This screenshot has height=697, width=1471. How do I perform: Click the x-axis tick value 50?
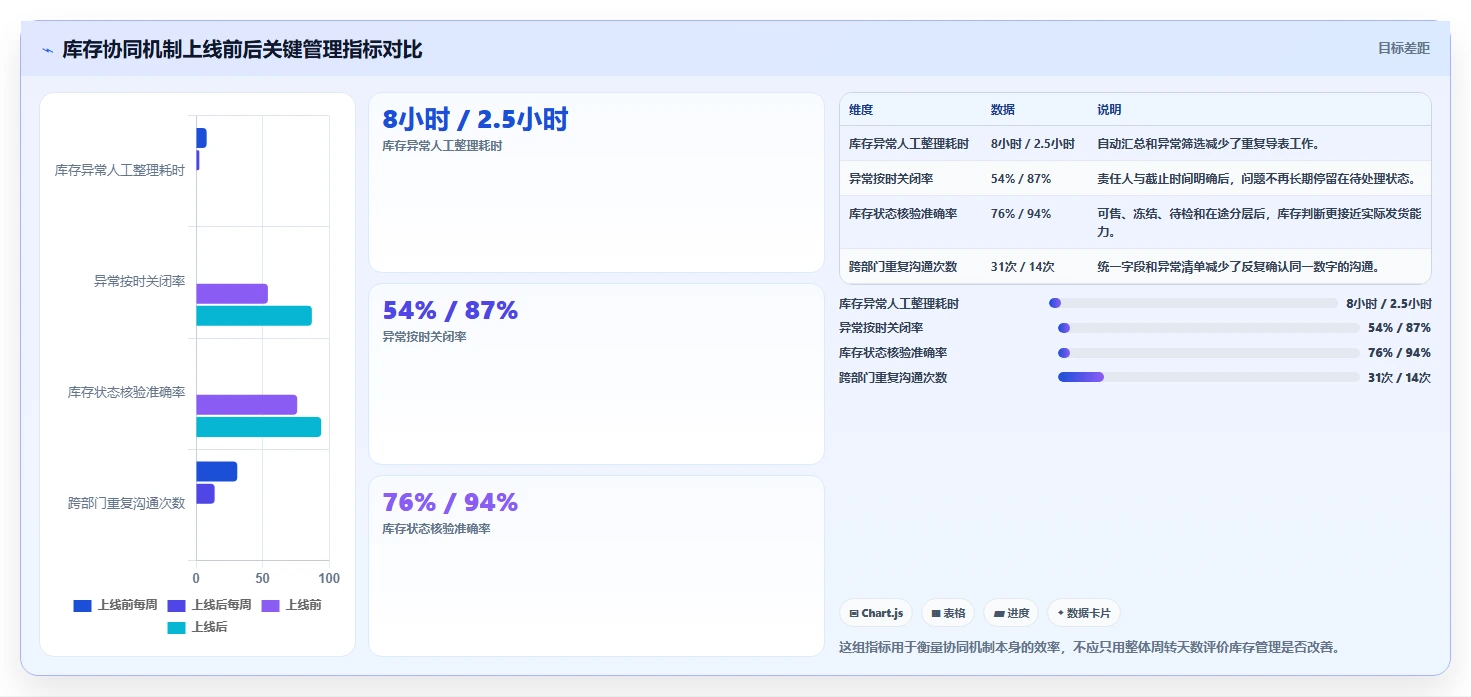click(x=263, y=578)
